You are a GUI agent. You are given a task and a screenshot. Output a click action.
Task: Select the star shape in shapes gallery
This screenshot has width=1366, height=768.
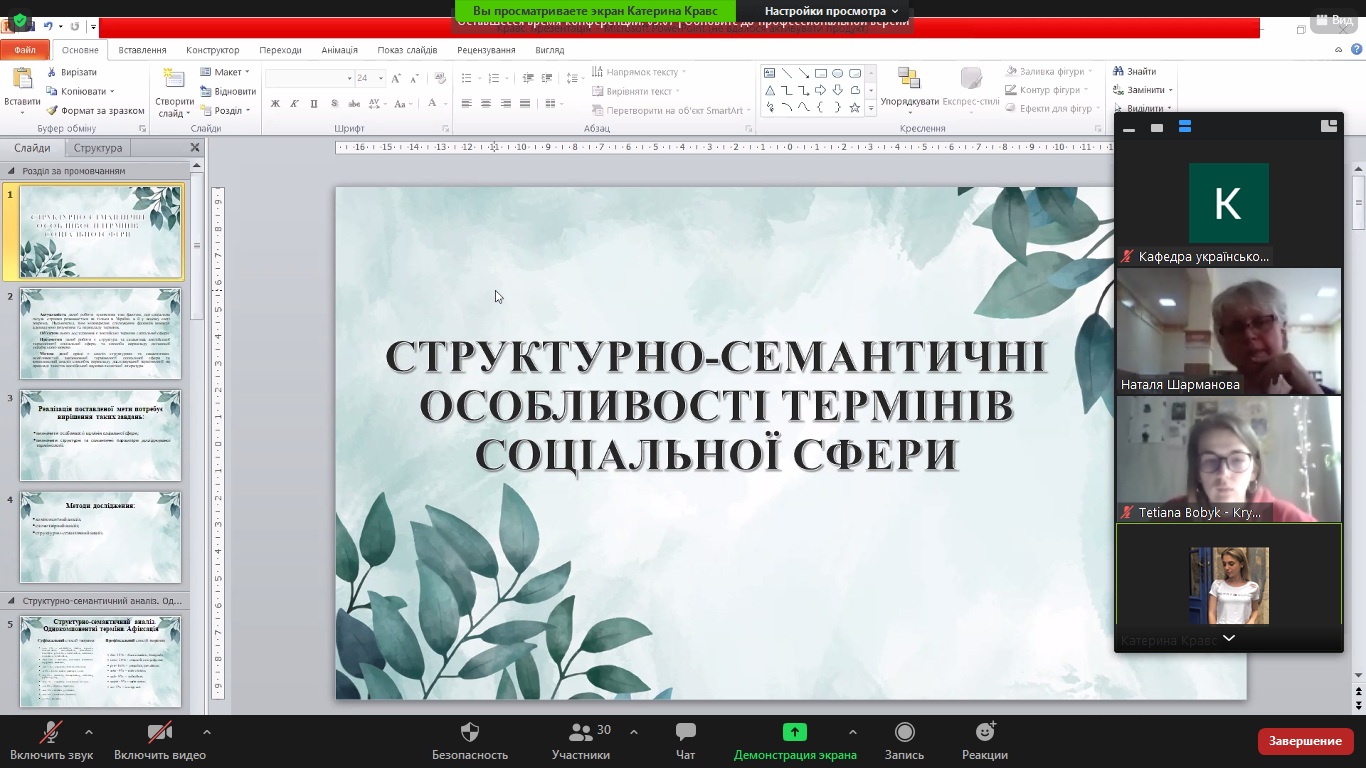click(x=854, y=108)
